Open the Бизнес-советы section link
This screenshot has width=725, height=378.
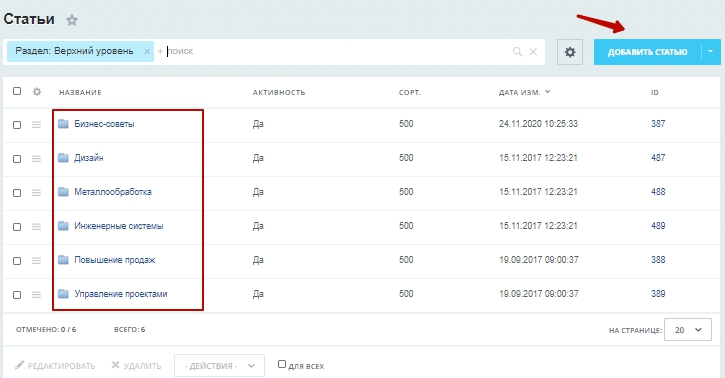tap(104, 124)
